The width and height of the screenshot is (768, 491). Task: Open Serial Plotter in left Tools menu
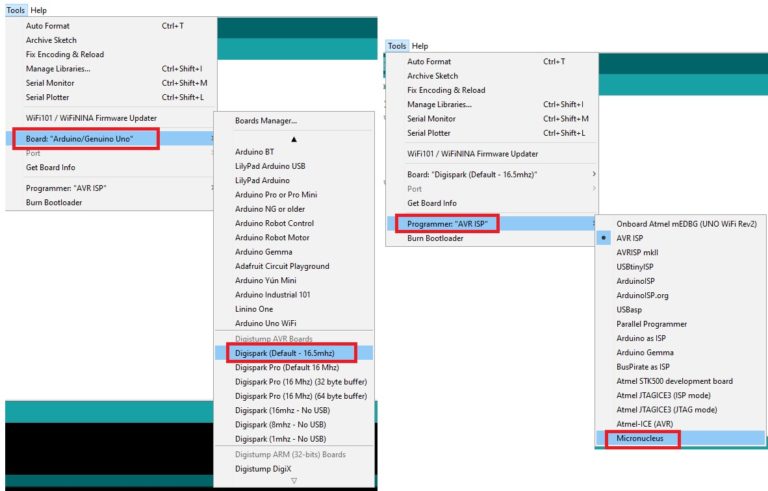(x=111, y=97)
